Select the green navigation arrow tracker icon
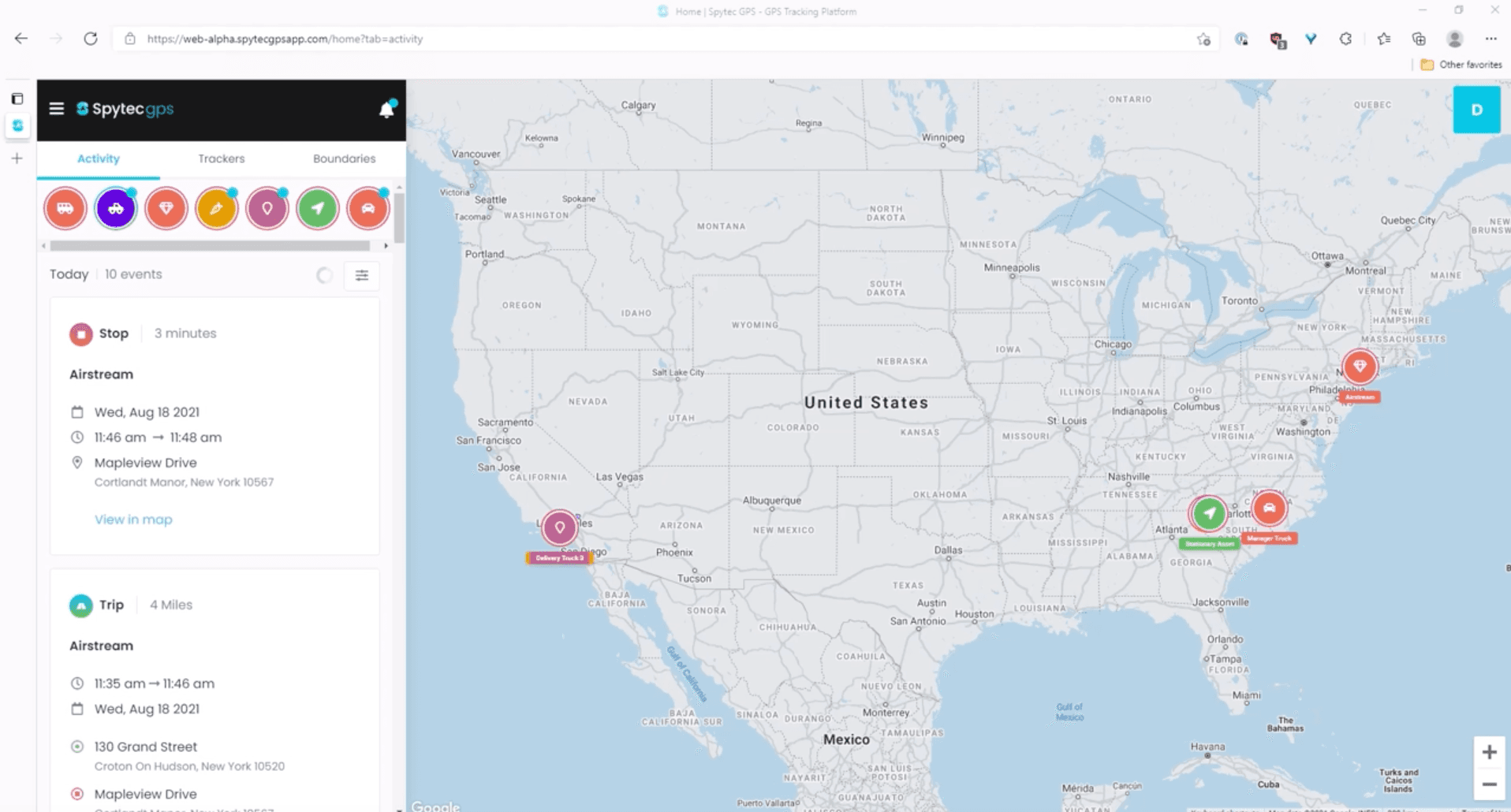 (318, 209)
